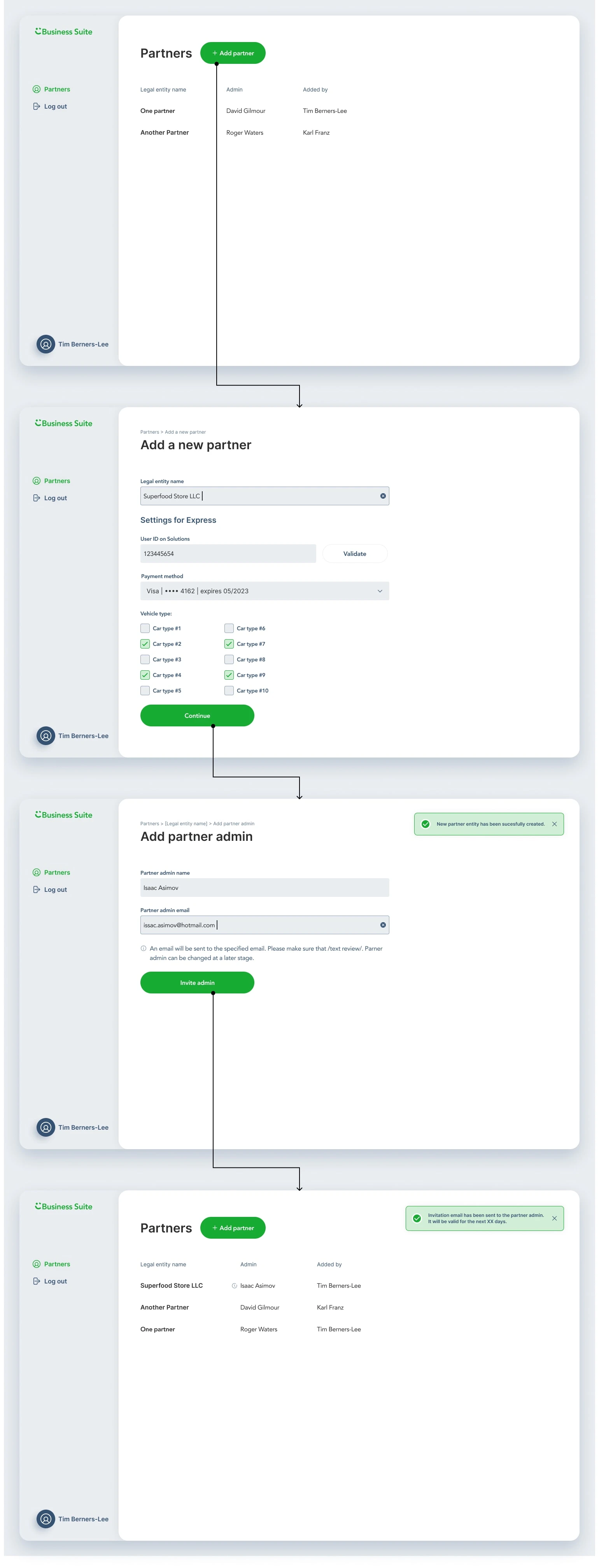Open the Superfood Store LLC partner row
599x1568 pixels.
coord(172,1285)
